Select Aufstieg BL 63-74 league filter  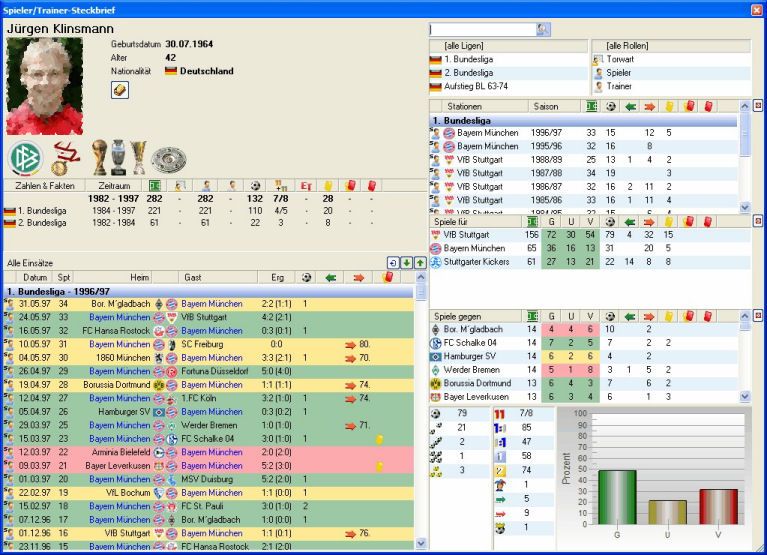(x=509, y=86)
